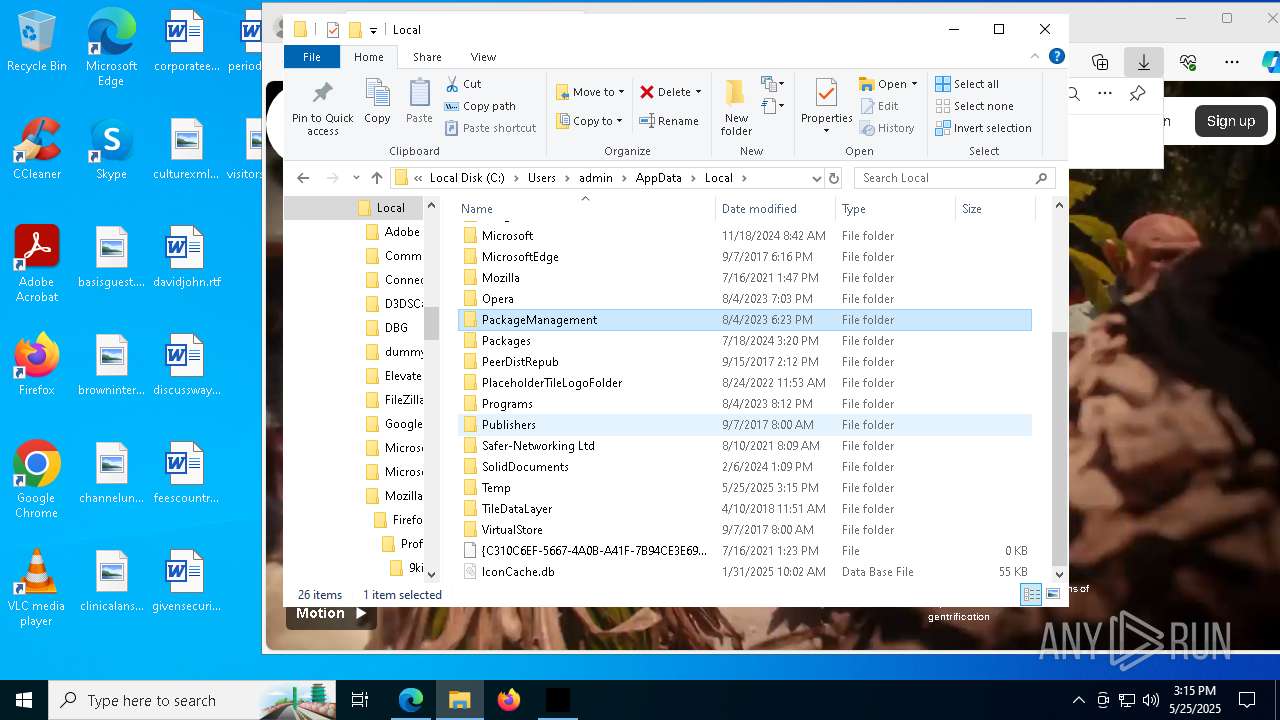The width and height of the screenshot is (1280, 720).
Task: Click the Windows Start button
Action: tap(24, 700)
